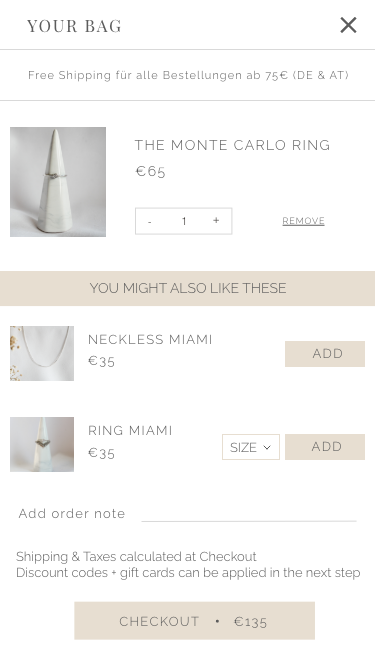Viewport: 375px width, 667px height.
Task: Remove The Monte Carlo Ring from bag
Action: click(303, 221)
